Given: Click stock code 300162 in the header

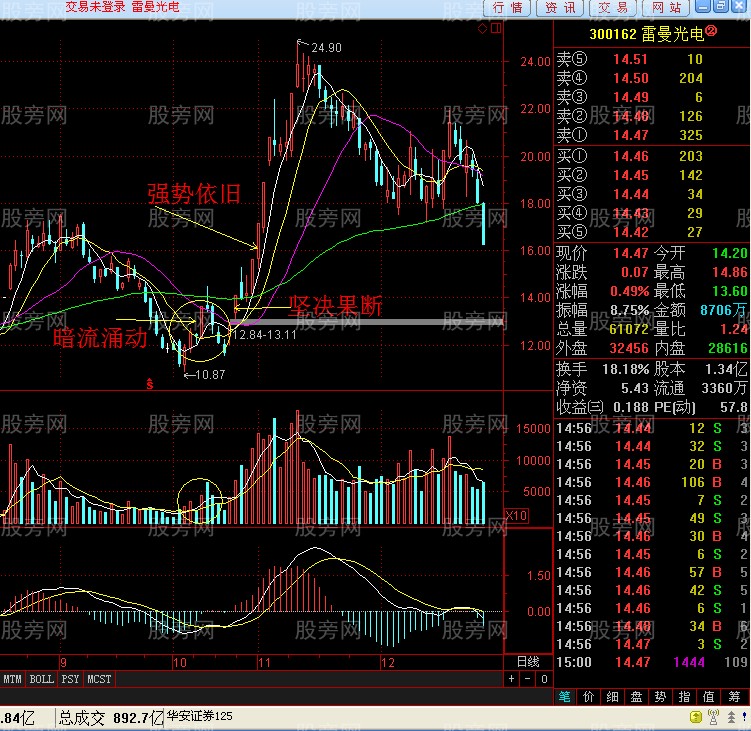Looking at the screenshot, I should coord(611,33).
